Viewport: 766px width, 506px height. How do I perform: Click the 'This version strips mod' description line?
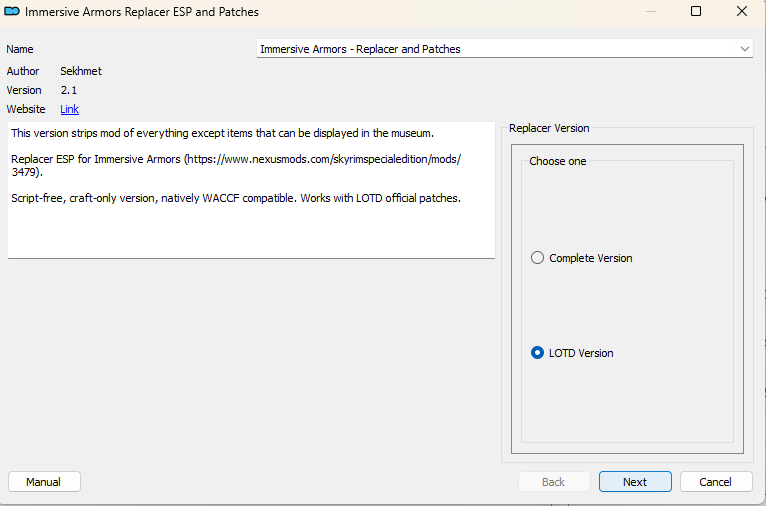coord(222,133)
